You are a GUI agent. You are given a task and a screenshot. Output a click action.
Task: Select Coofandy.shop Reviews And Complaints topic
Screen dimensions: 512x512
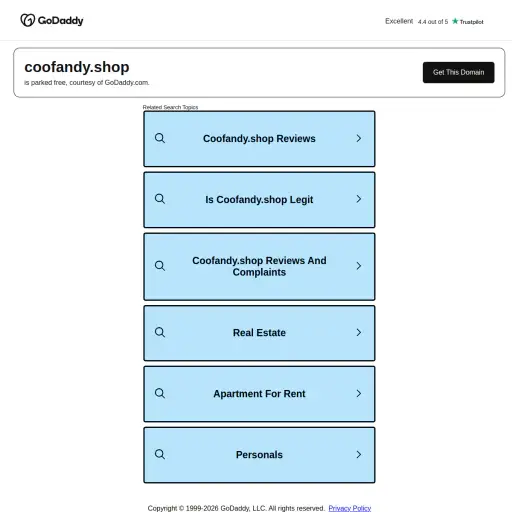[259, 267]
